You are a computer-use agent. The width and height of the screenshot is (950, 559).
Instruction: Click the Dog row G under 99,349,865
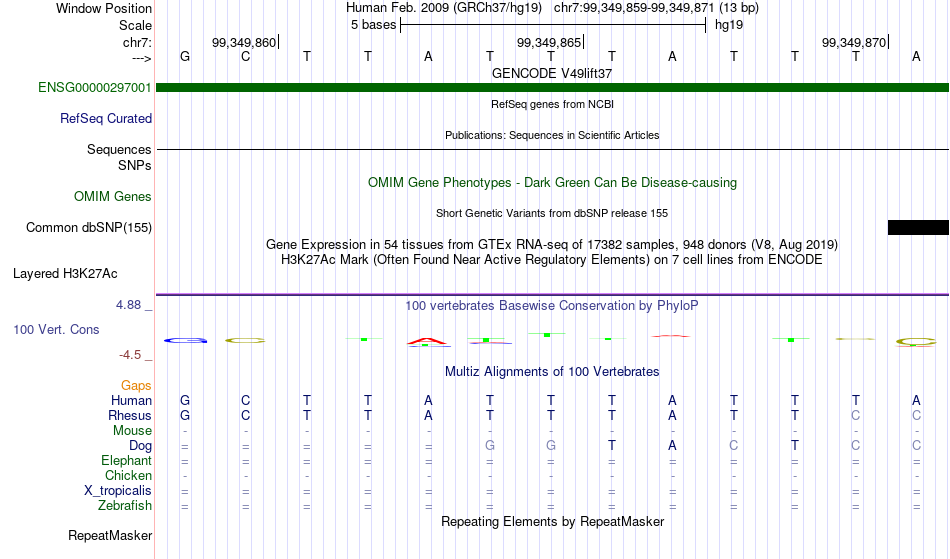pyautogui.click(x=551, y=446)
